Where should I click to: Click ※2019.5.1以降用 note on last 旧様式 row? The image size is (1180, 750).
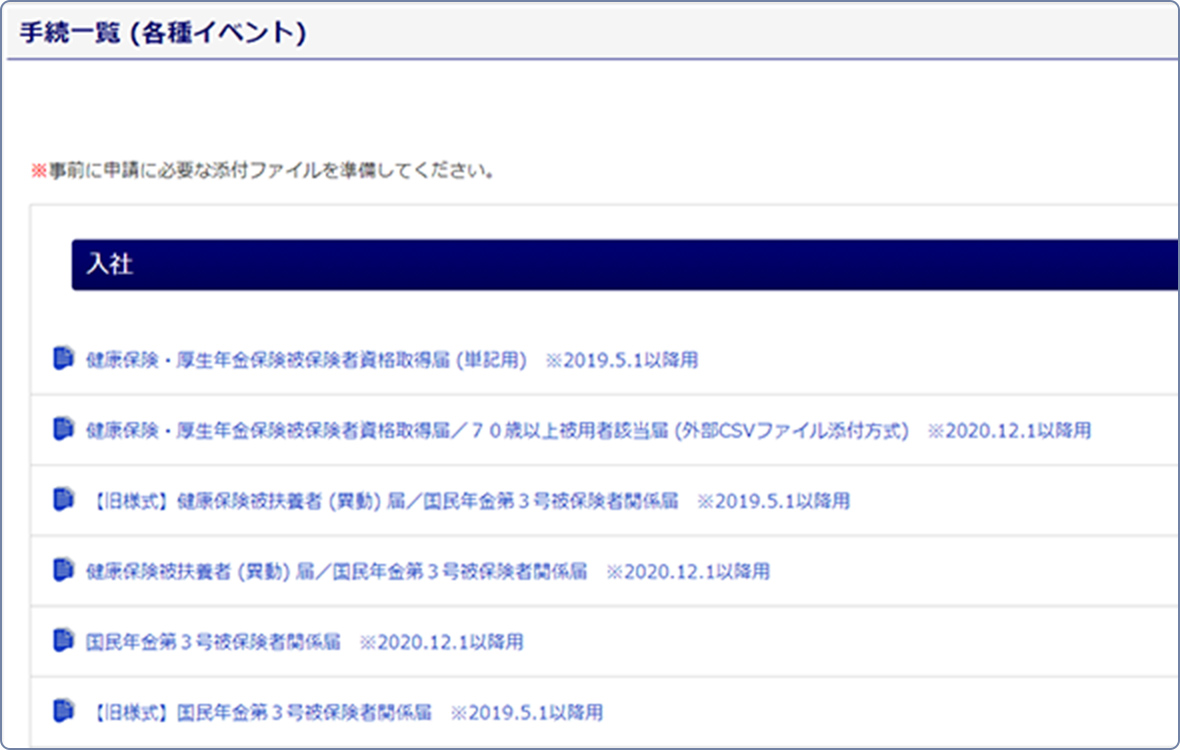coord(526,713)
